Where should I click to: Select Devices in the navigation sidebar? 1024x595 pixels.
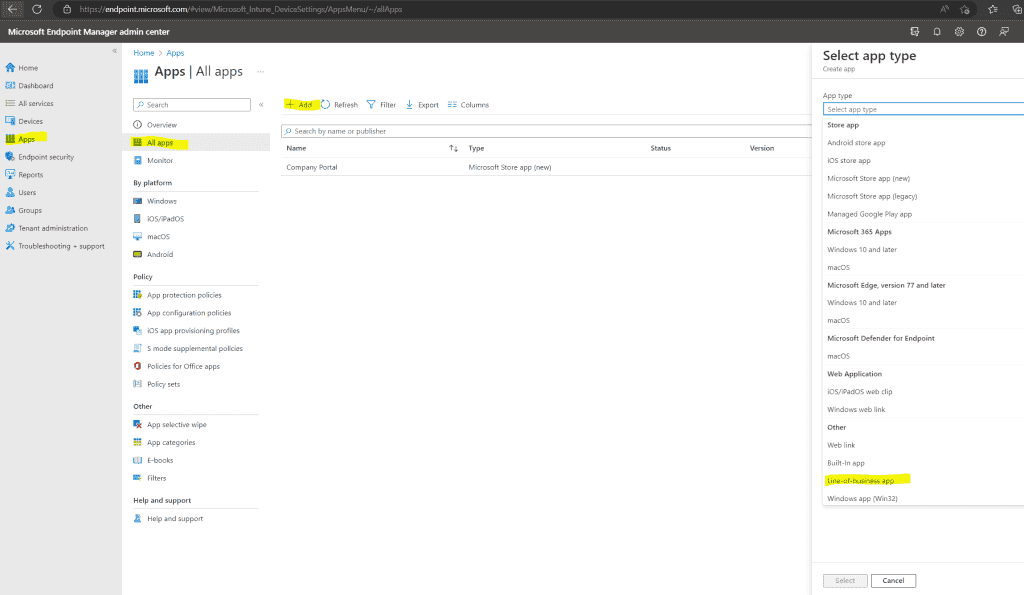33,120
